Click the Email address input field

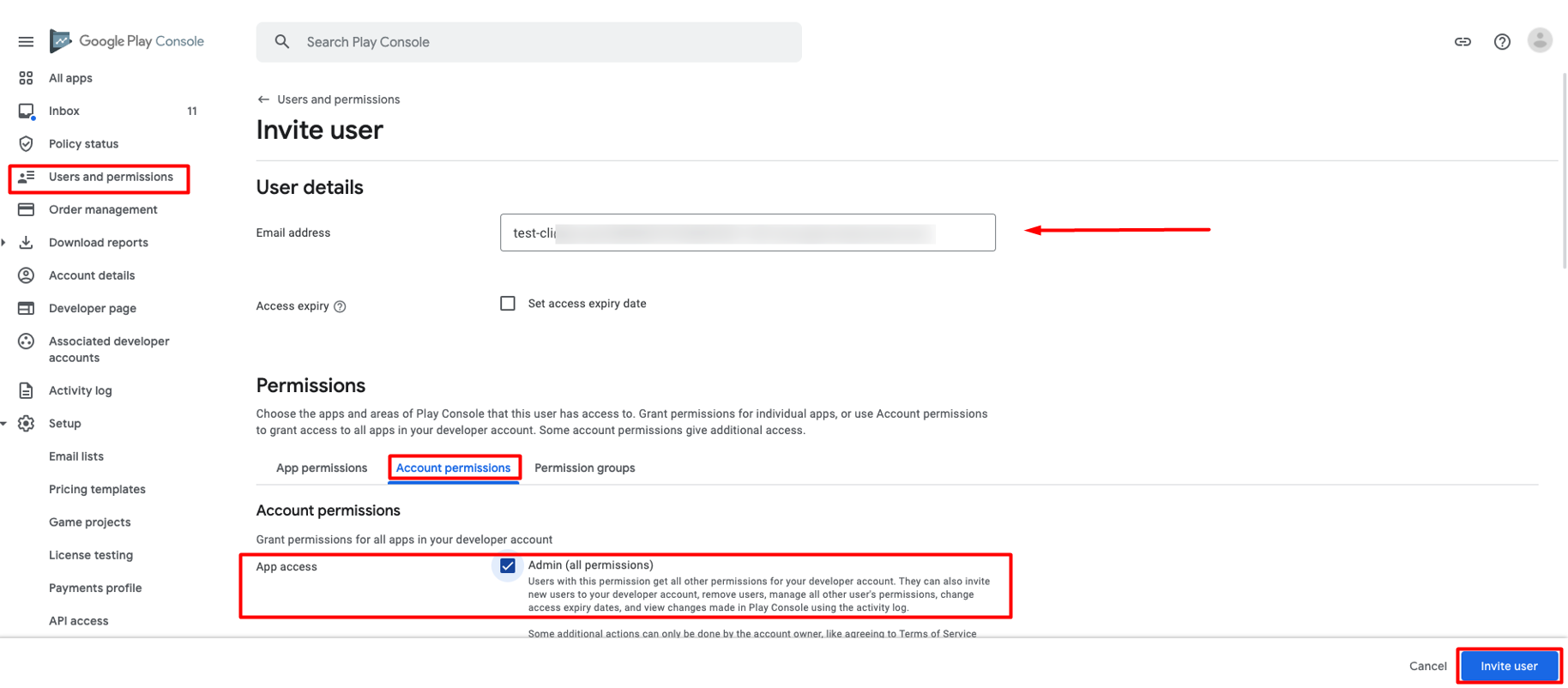[x=747, y=232]
